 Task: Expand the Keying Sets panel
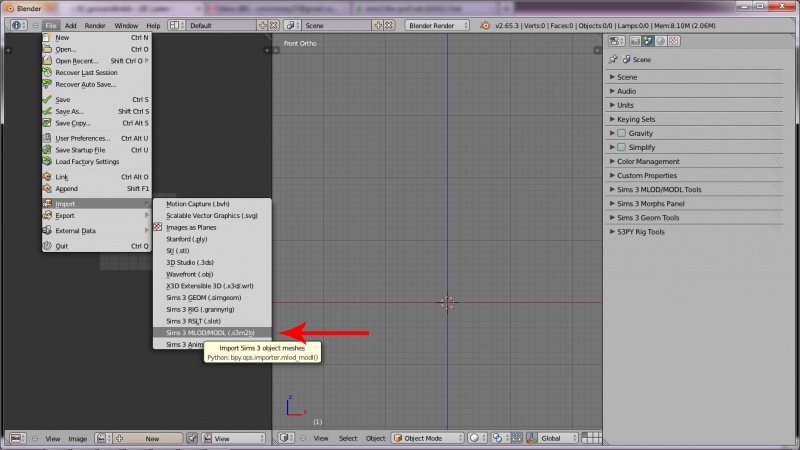pyautogui.click(x=695, y=119)
